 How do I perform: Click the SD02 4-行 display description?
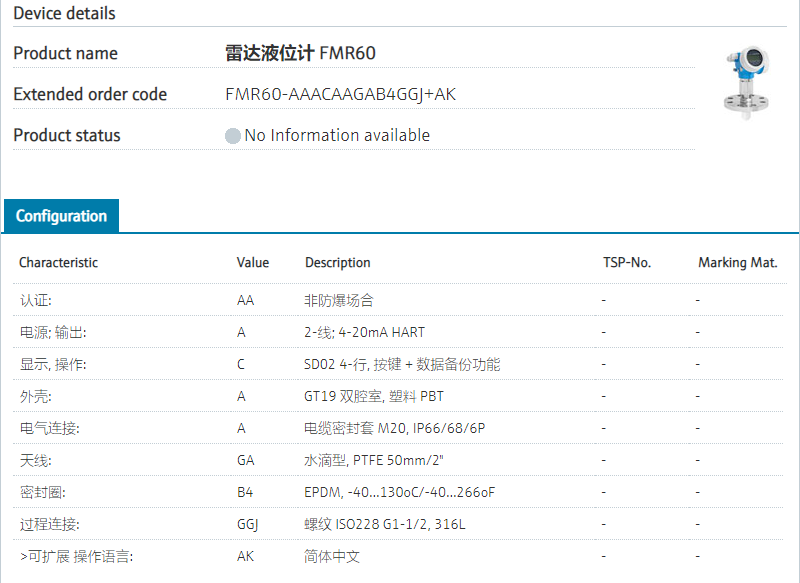(402, 364)
